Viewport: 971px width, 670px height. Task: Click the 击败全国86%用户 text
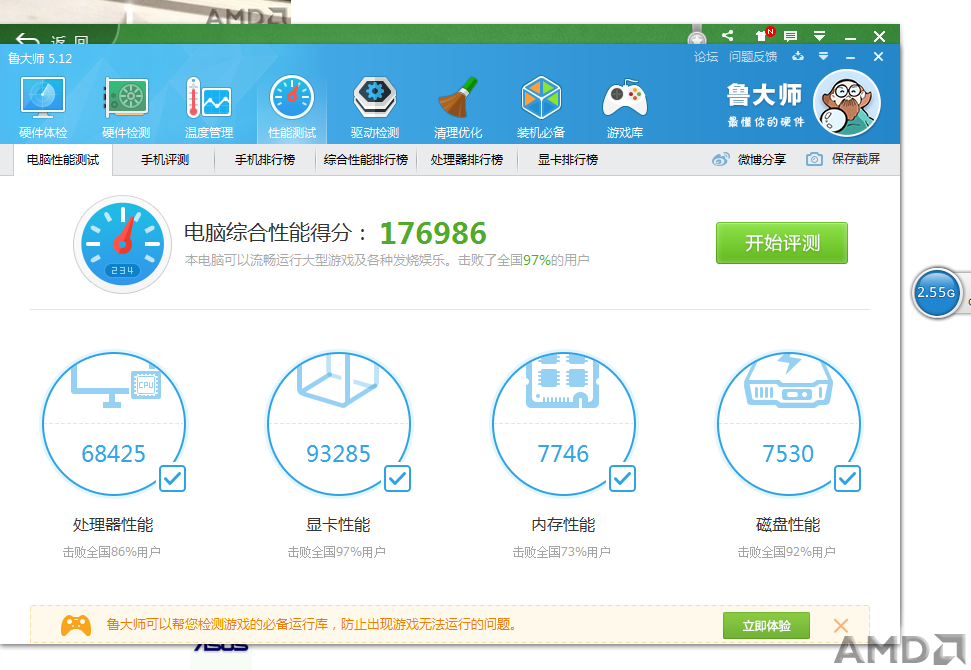(x=111, y=552)
